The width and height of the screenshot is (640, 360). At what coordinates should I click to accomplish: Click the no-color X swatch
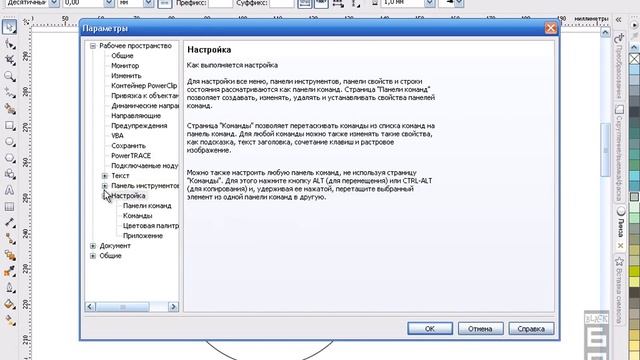coord(634,60)
